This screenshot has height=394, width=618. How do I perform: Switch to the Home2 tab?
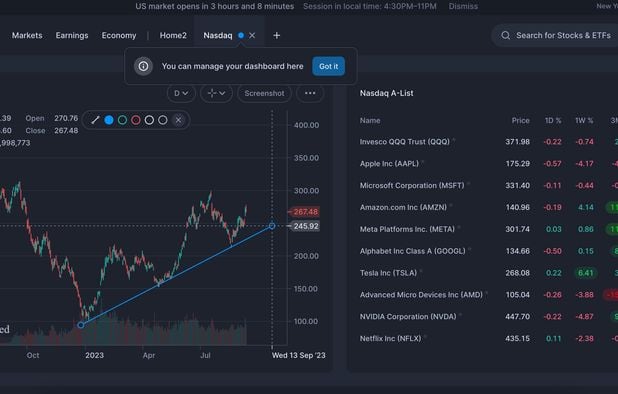pos(173,35)
